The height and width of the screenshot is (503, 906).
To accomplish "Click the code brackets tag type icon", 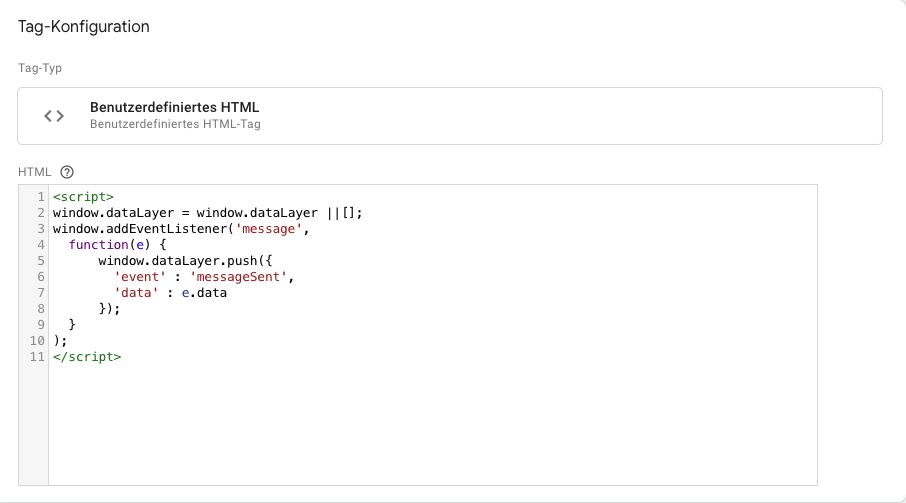I will pos(54,116).
